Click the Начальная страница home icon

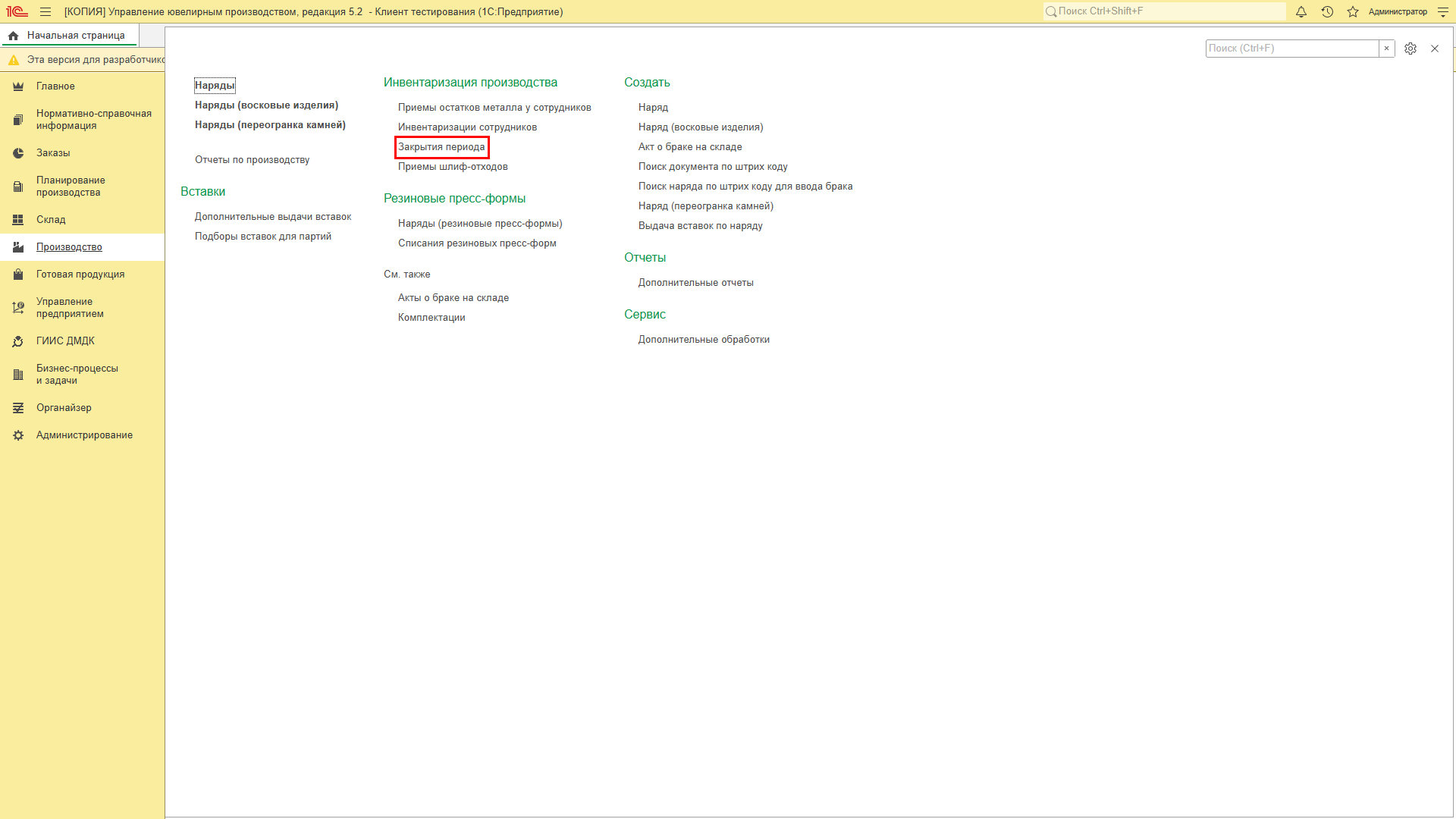(14, 36)
